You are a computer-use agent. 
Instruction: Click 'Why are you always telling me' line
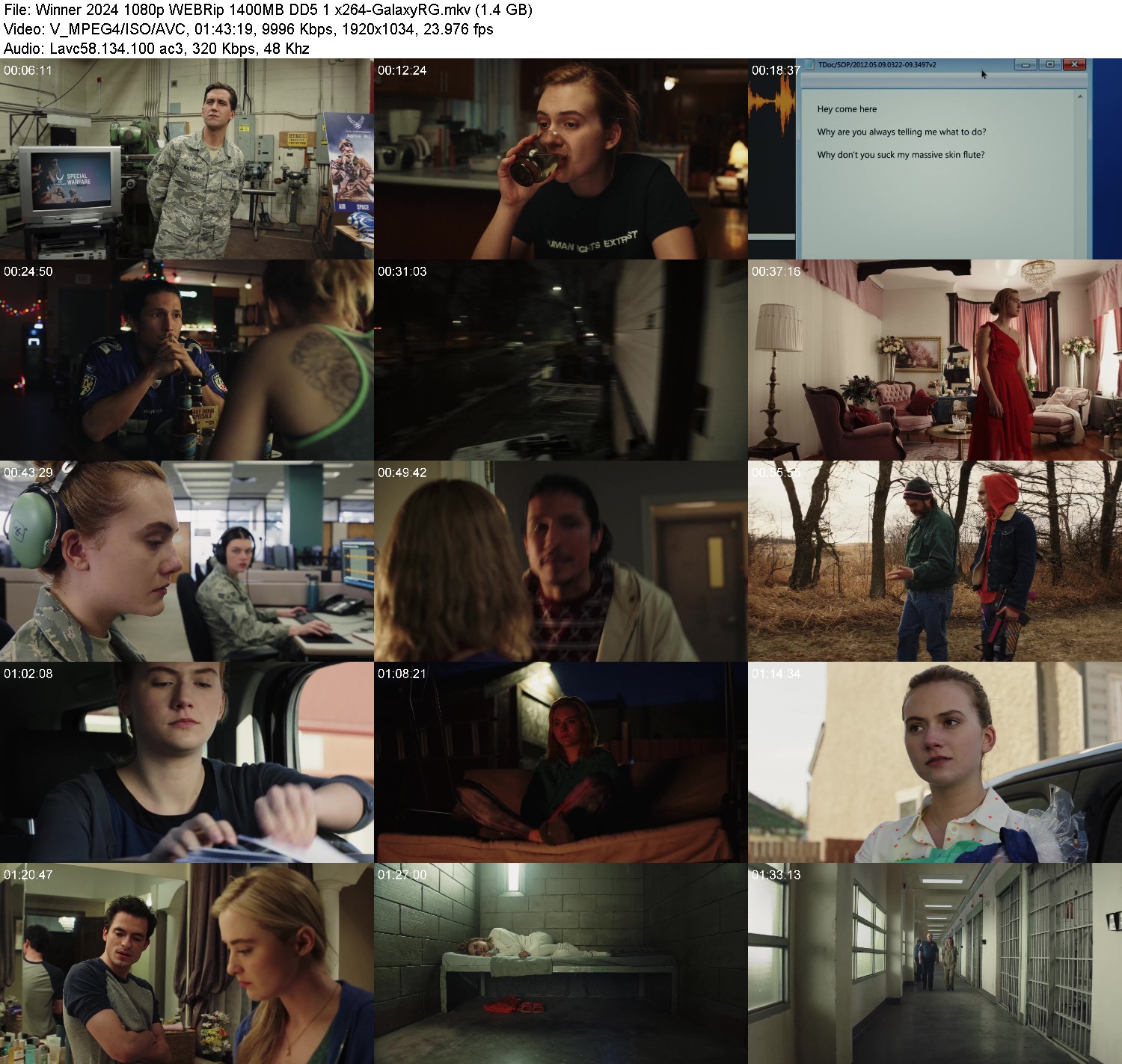(x=901, y=132)
